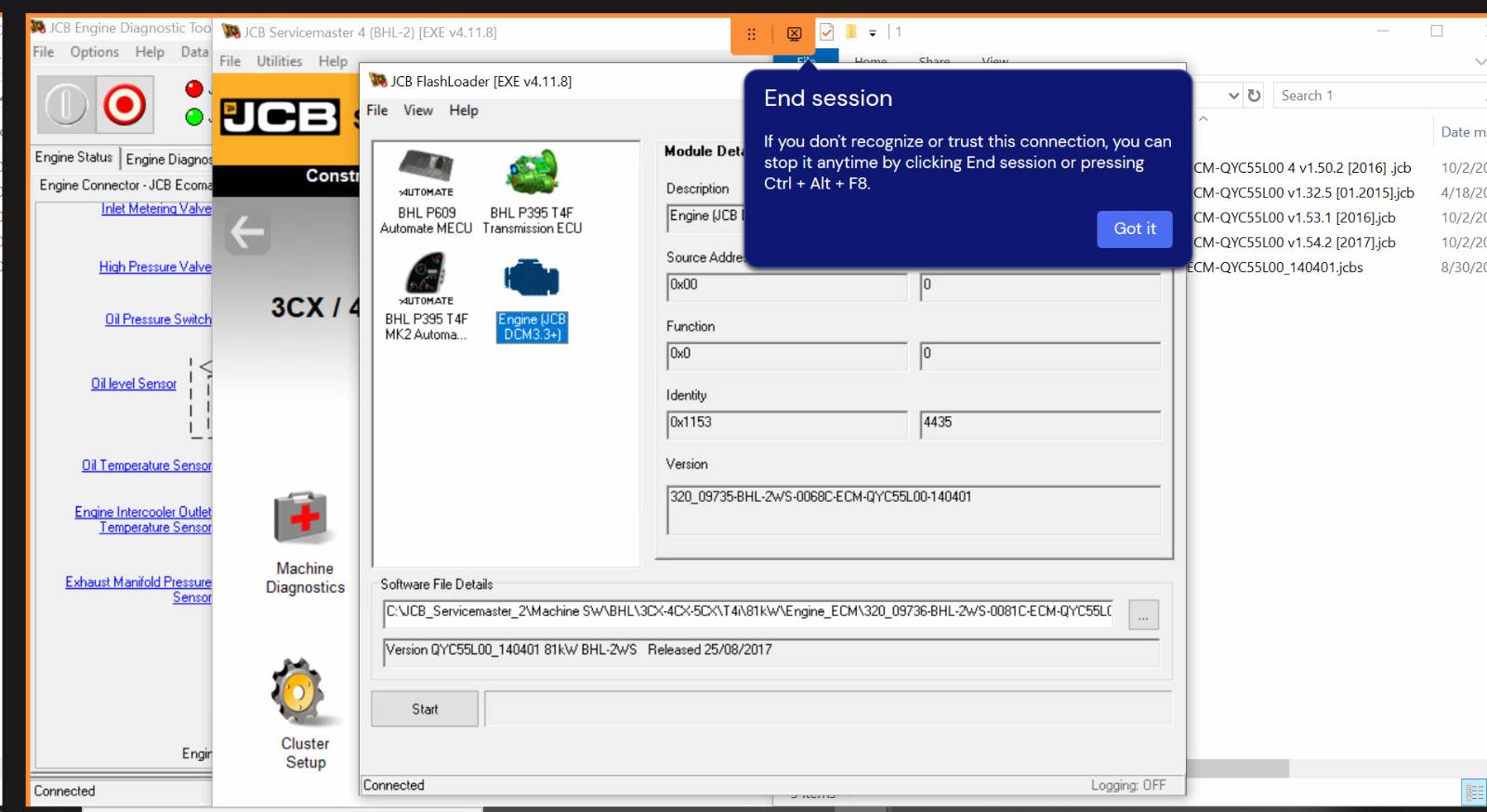The width and height of the screenshot is (1487, 812).
Task: Click the grey power button in Engine Diagnostic Tool
Action: point(66,104)
